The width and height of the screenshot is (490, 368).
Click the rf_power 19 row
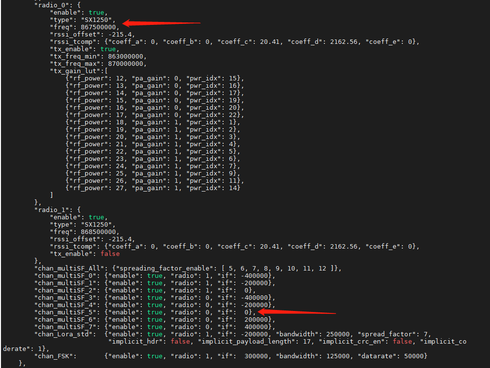[153, 130]
